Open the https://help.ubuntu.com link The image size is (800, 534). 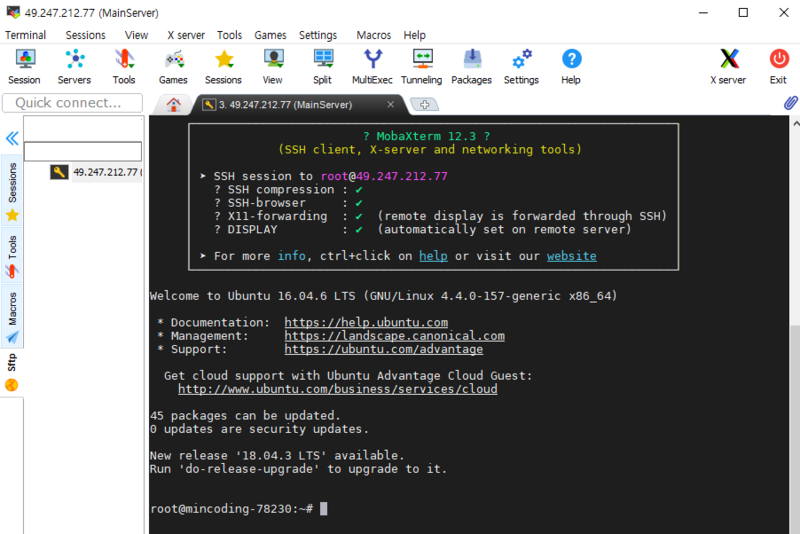click(x=366, y=322)
